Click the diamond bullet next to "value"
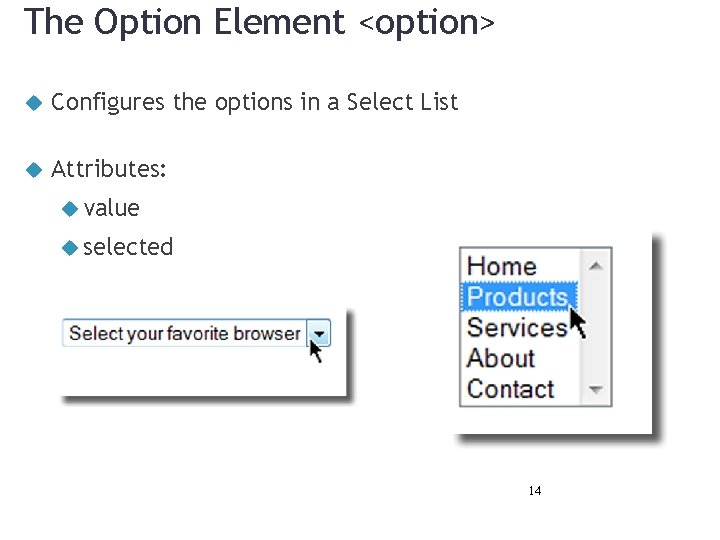 [70, 208]
